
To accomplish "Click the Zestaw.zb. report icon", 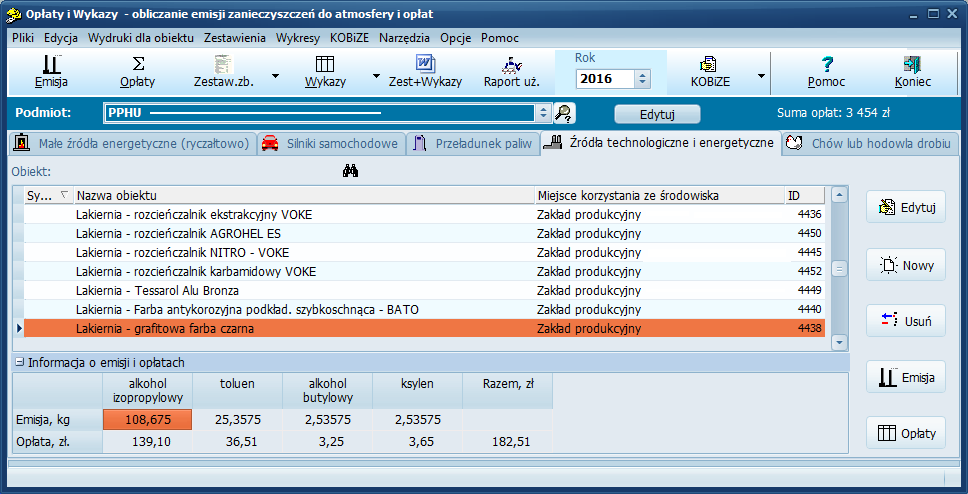I will coord(223,65).
